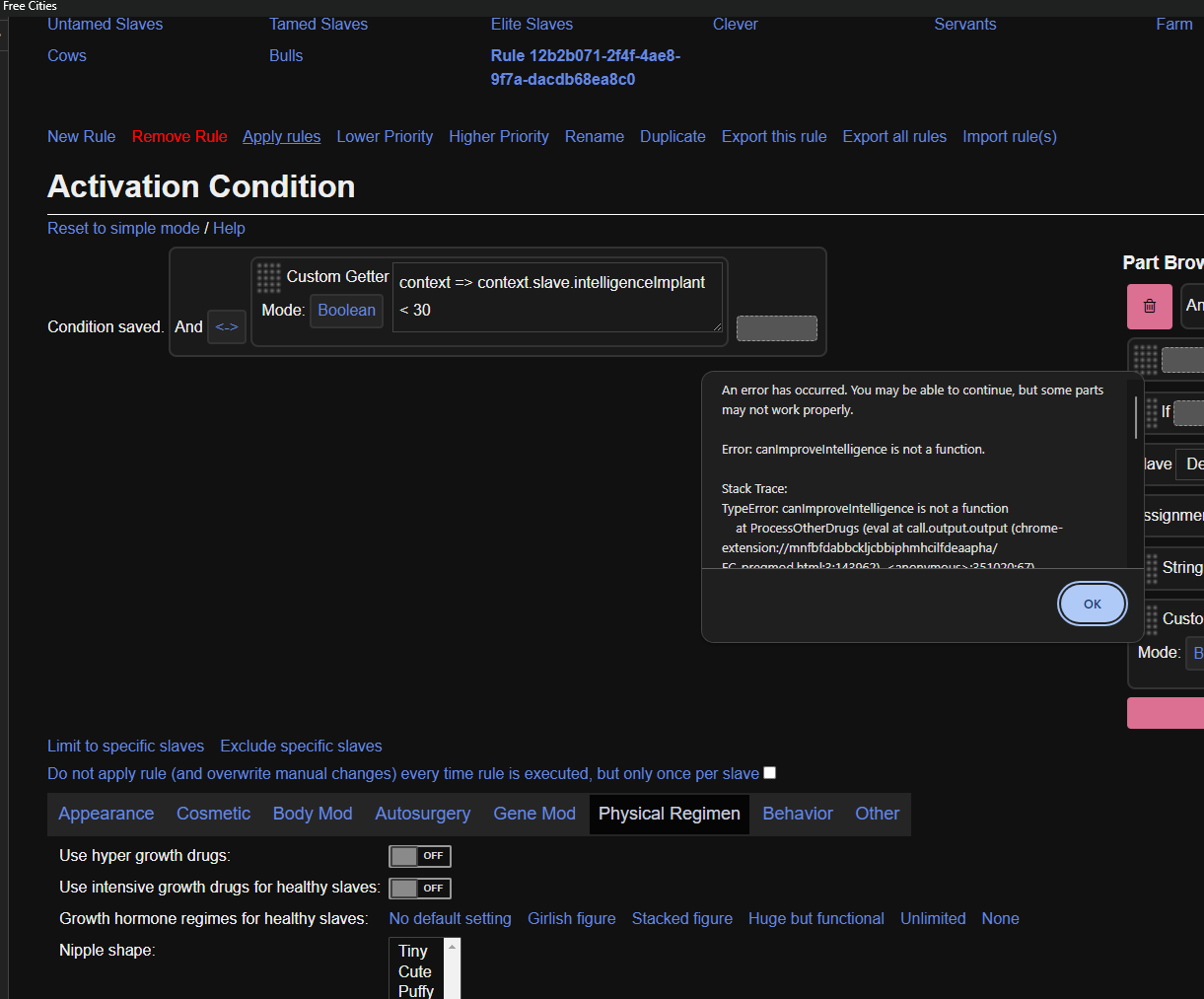Click the Custom Getter code text area
This screenshot has width=1204, height=999.
pos(558,297)
